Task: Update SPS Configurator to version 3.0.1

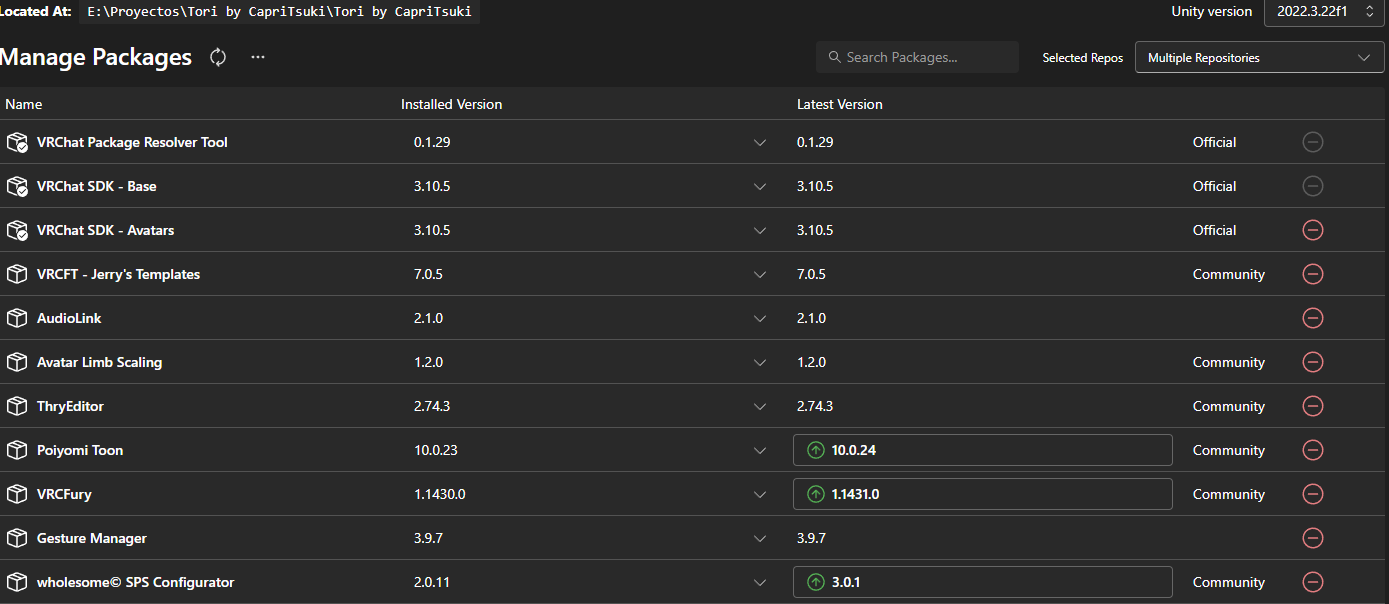Action: point(982,582)
